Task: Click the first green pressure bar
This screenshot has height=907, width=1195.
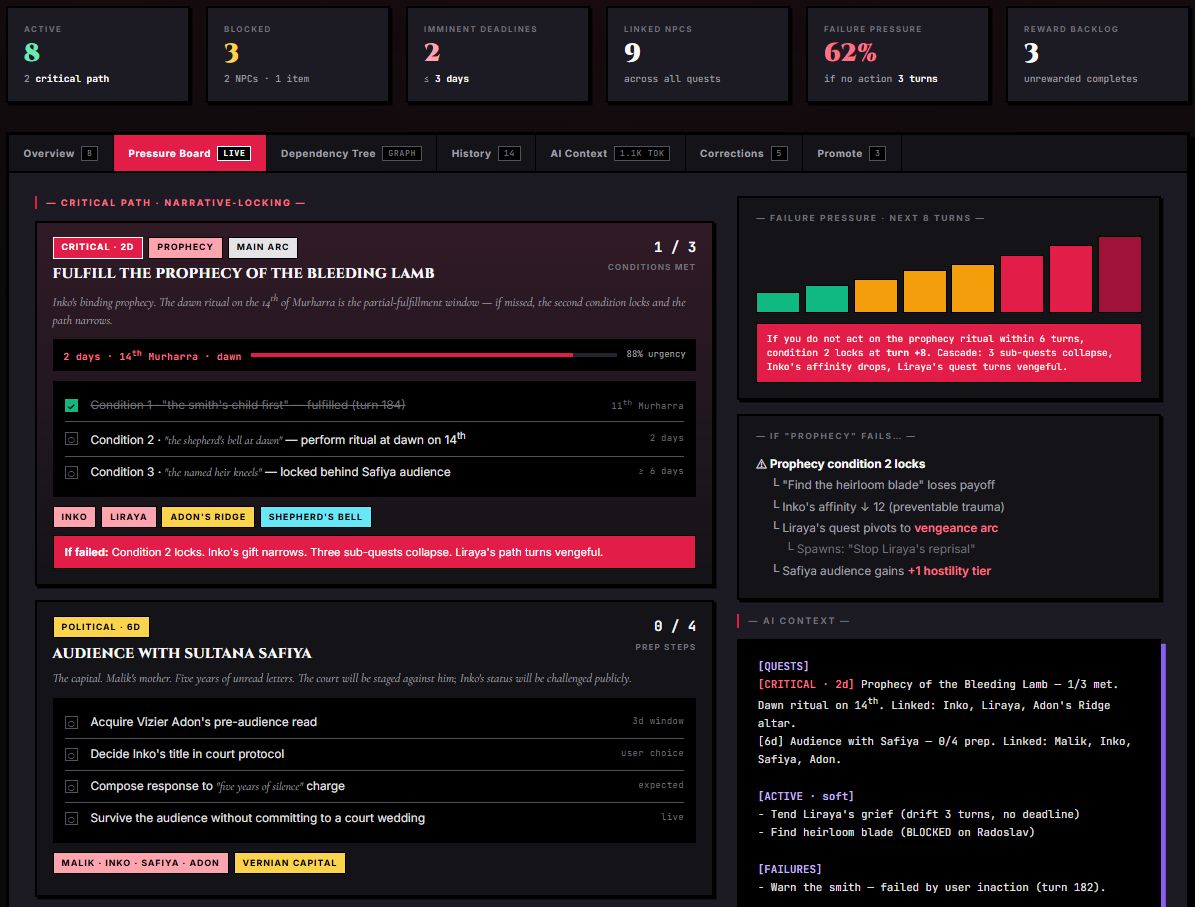Action: pyautogui.click(x=777, y=302)
